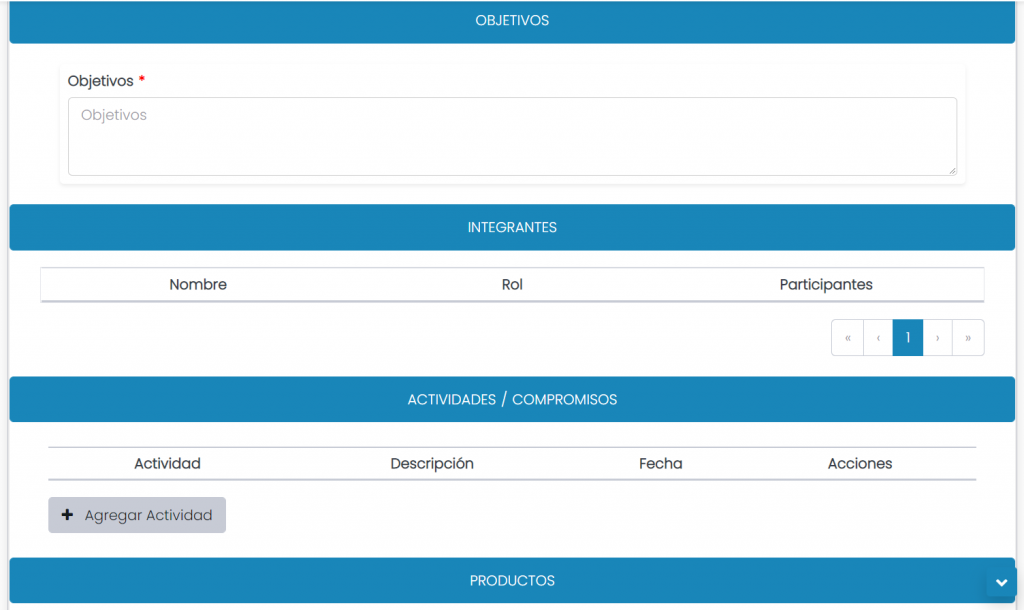Toggle the ACTIVIDADES / COMPROMISOS section header
Image resolution: width=1024 pixels, height=610 pixels.
(x=512, y=400)
